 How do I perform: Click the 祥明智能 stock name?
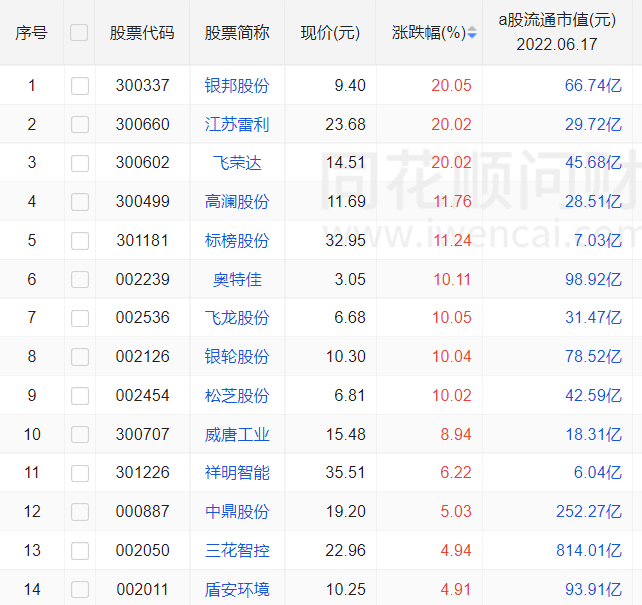237,473
